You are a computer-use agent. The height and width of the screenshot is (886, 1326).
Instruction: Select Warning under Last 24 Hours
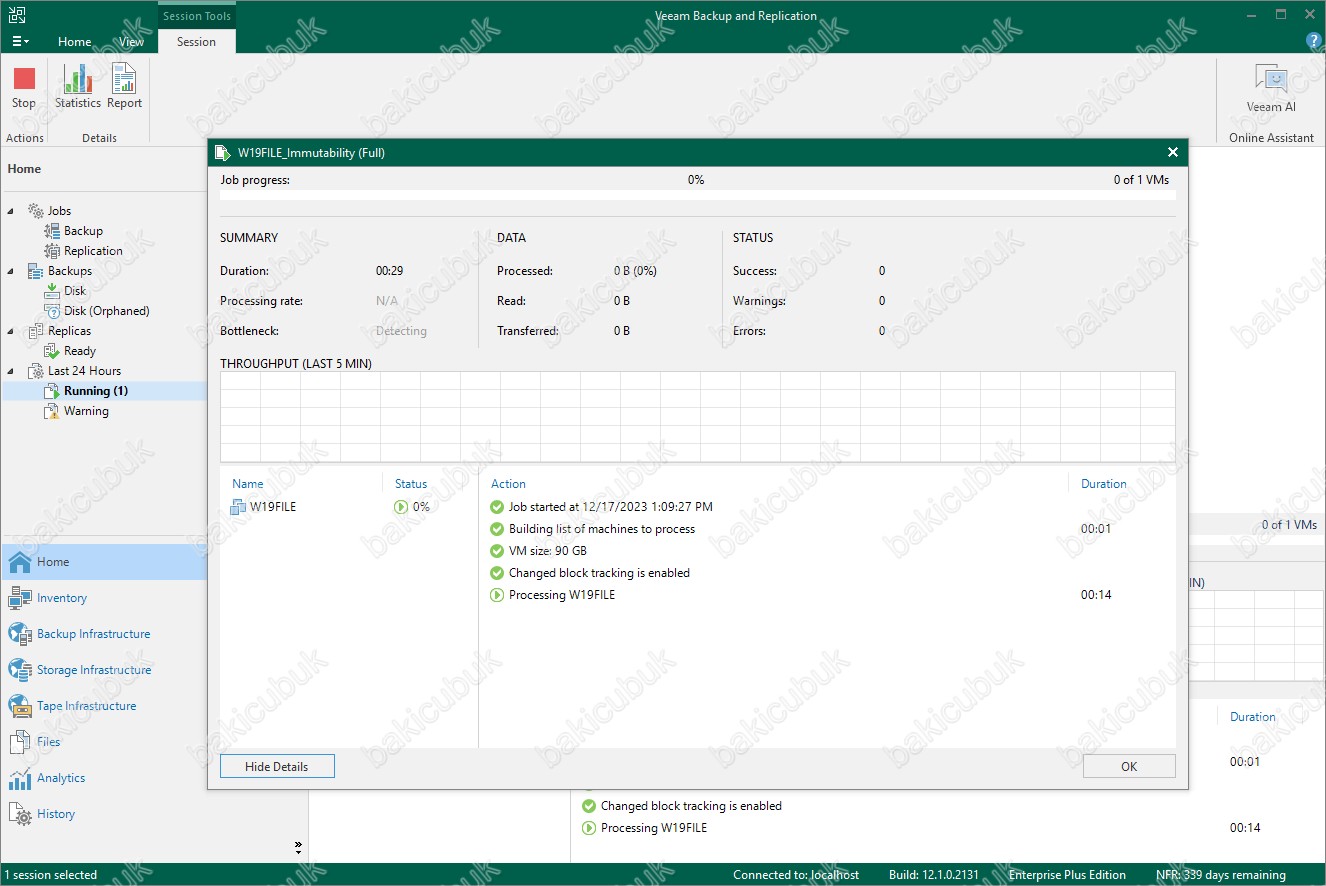(86, 411)
